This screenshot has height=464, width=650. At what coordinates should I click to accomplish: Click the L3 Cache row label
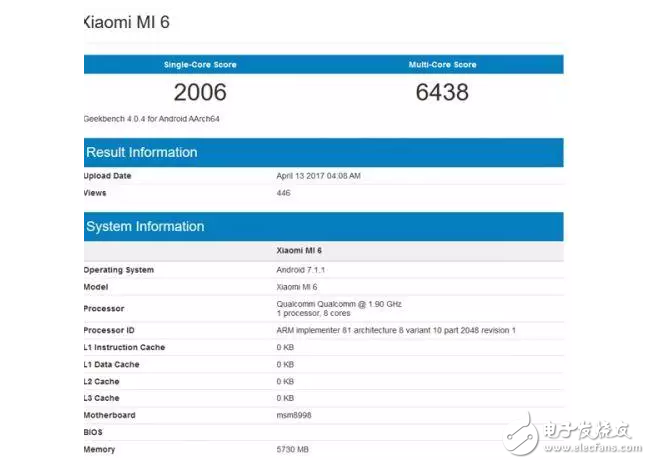pos(102,398)
